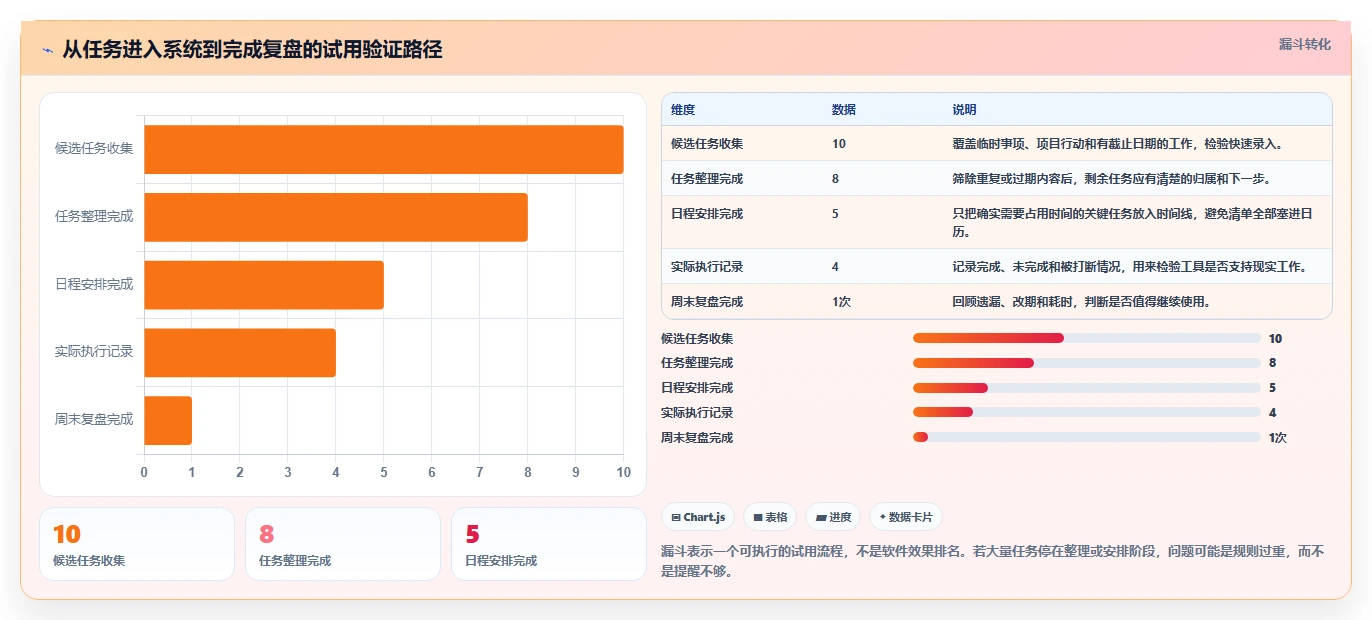Click the 周末复盘完成 bar in the chart
This screenshot has height=620, width=1372.
[x=168, y=420]
